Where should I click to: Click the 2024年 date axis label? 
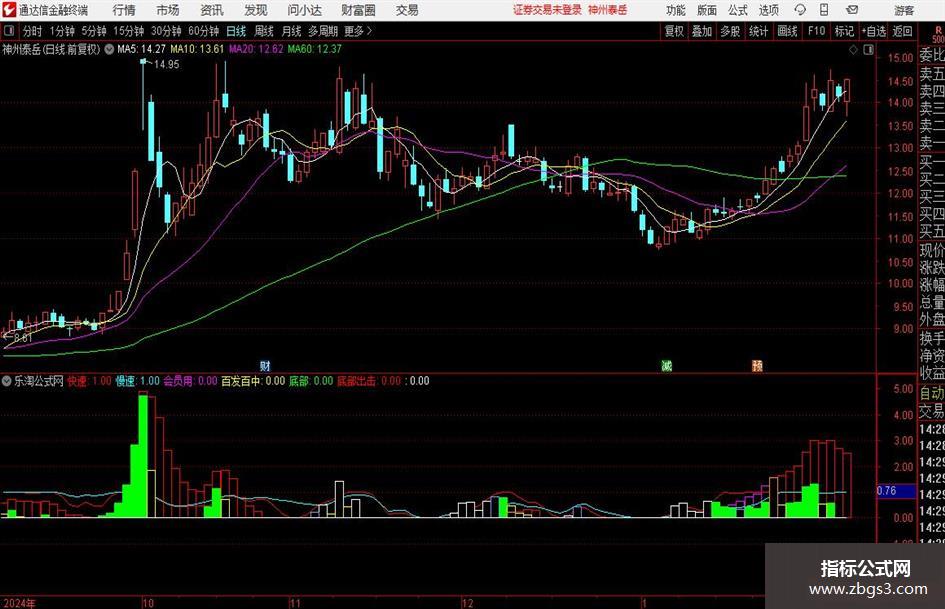tap(19, 603)
